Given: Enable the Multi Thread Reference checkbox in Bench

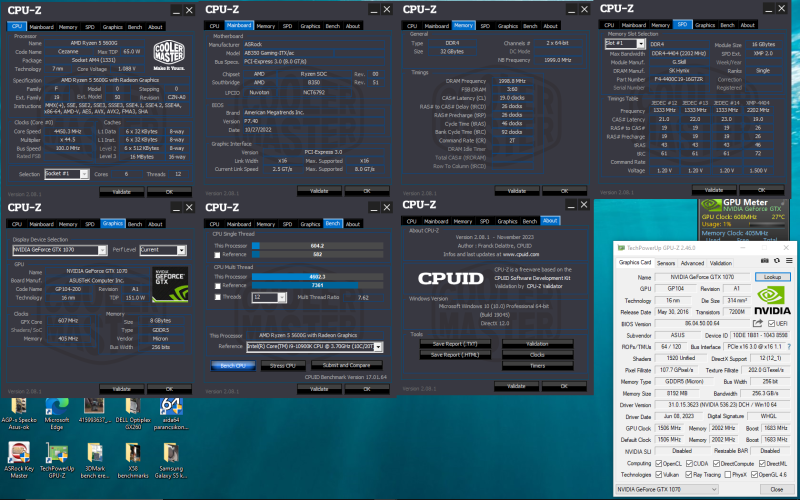Looking at the screenshot, I should (218, 286).
